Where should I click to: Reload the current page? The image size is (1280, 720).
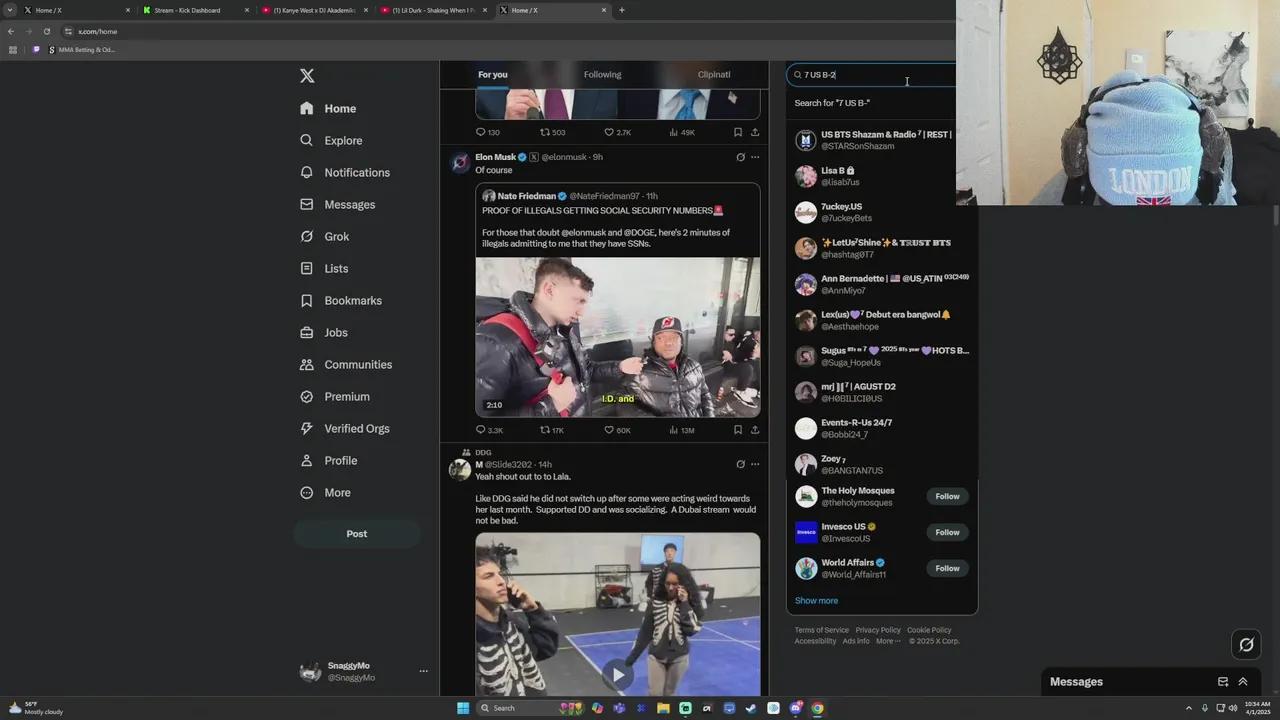46,31
